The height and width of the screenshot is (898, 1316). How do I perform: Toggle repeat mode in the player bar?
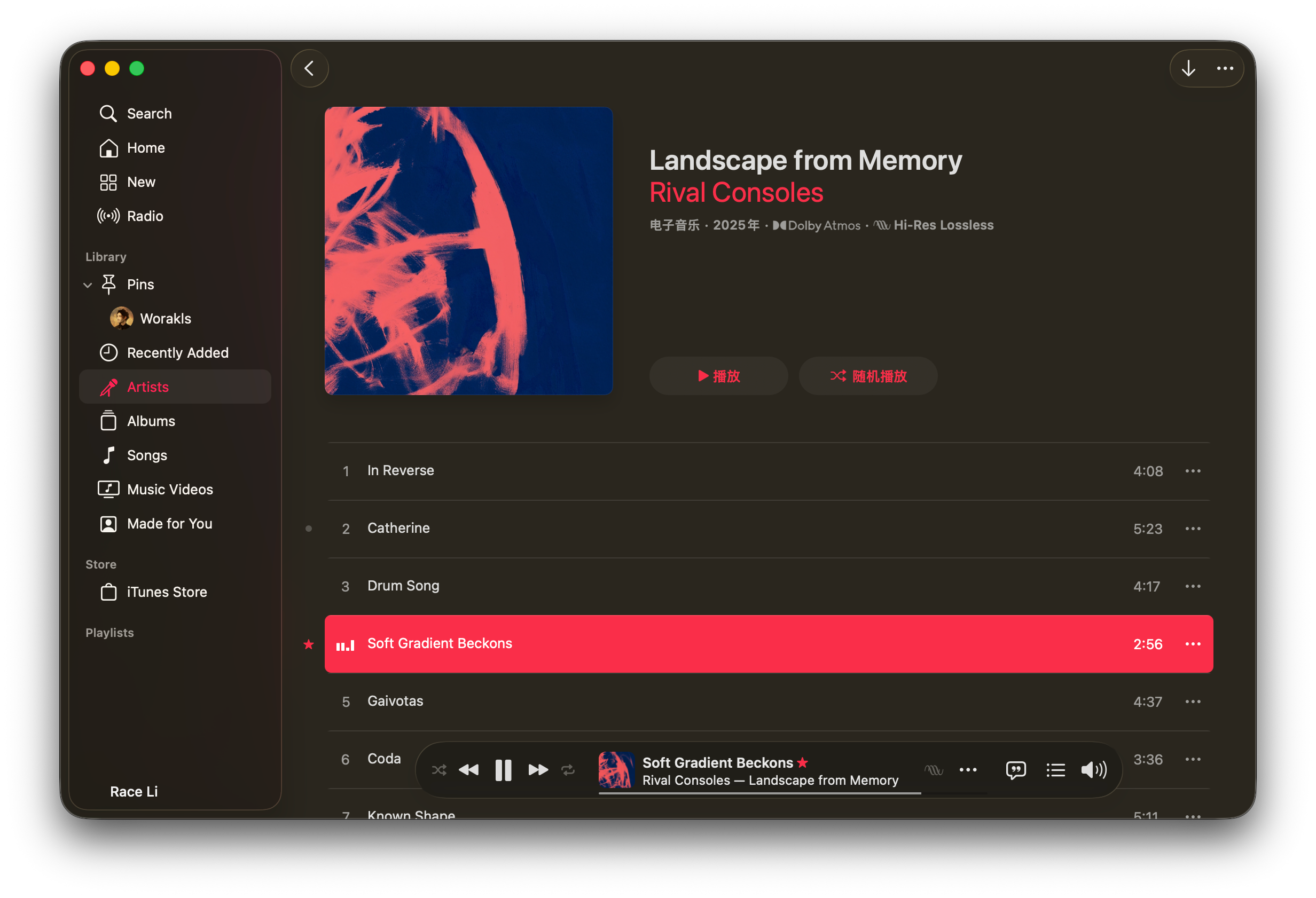(x=568, y=770)
